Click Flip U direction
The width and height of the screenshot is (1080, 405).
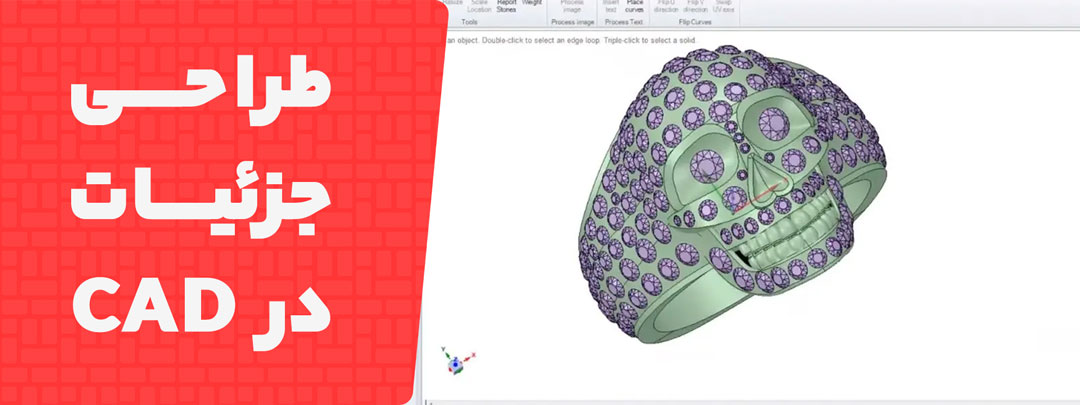(667, 5)
